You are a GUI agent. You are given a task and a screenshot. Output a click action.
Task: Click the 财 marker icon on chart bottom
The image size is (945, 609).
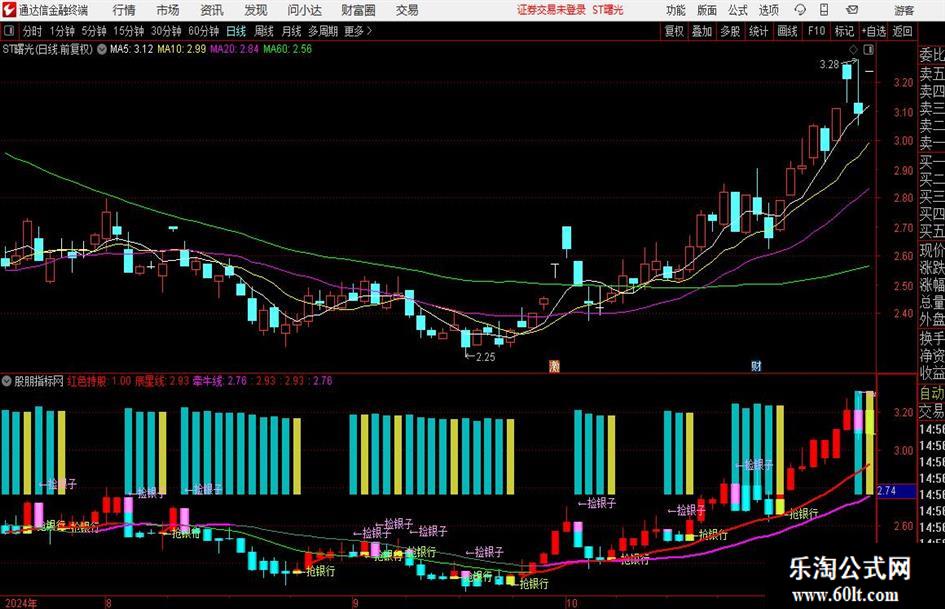click(756, 365)
